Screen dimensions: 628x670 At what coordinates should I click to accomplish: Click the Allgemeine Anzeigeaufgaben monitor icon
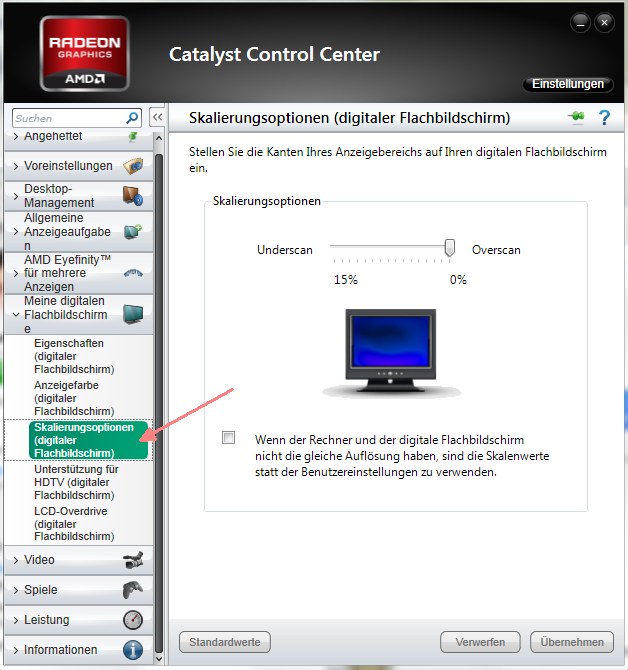pyautogui.click(x=133, y=232)
